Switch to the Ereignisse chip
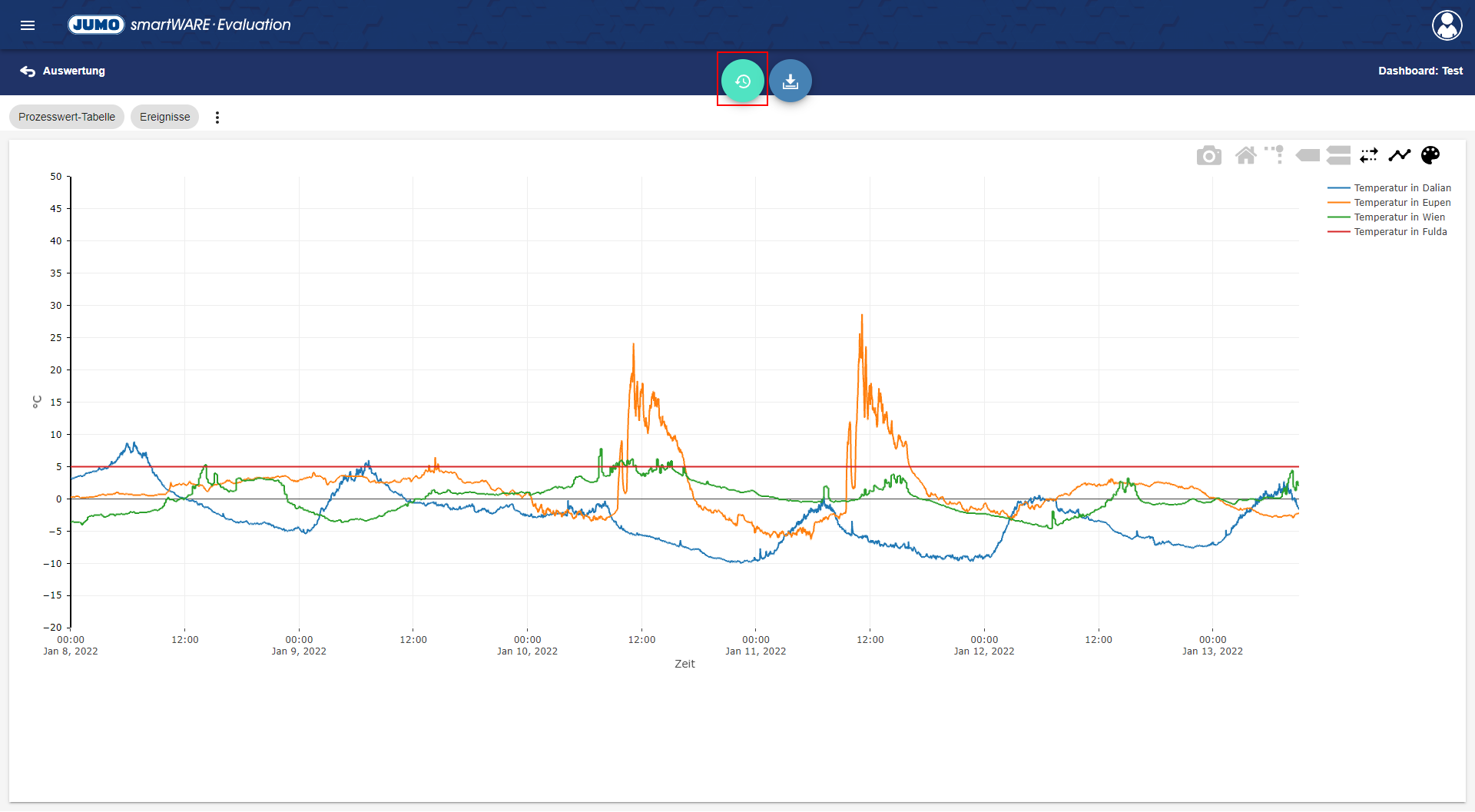The height and width of the screenshot is (812, 1475). 164,118
